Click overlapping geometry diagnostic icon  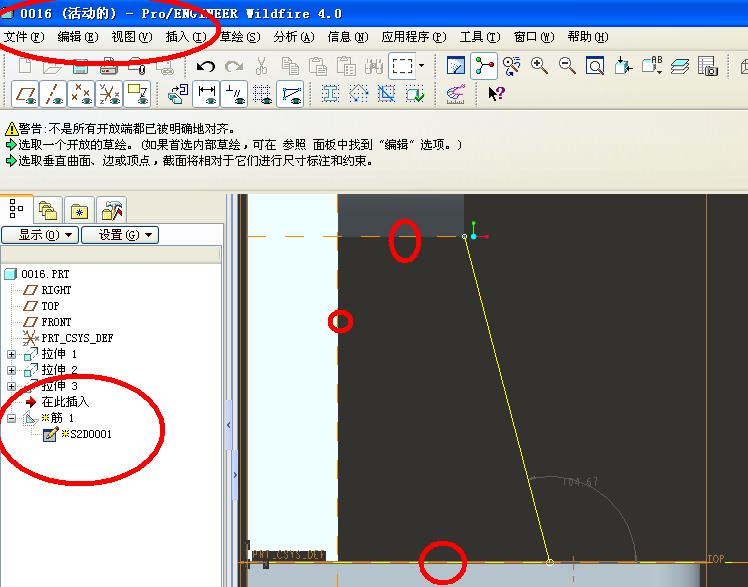[x=386, y=94]
